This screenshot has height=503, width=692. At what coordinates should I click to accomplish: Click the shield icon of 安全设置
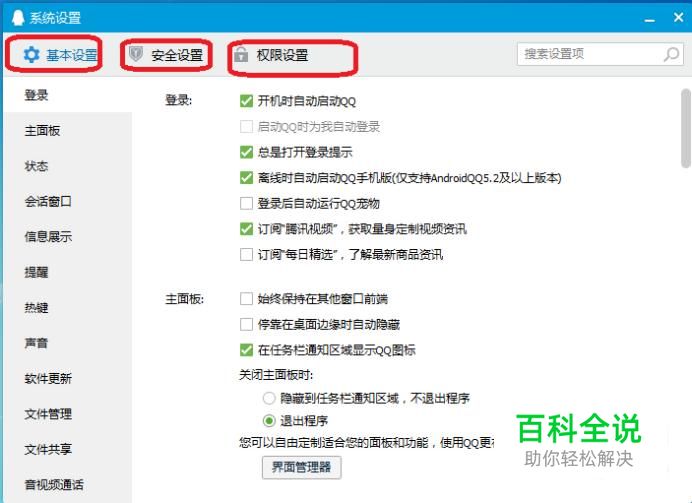pos(135,54)
